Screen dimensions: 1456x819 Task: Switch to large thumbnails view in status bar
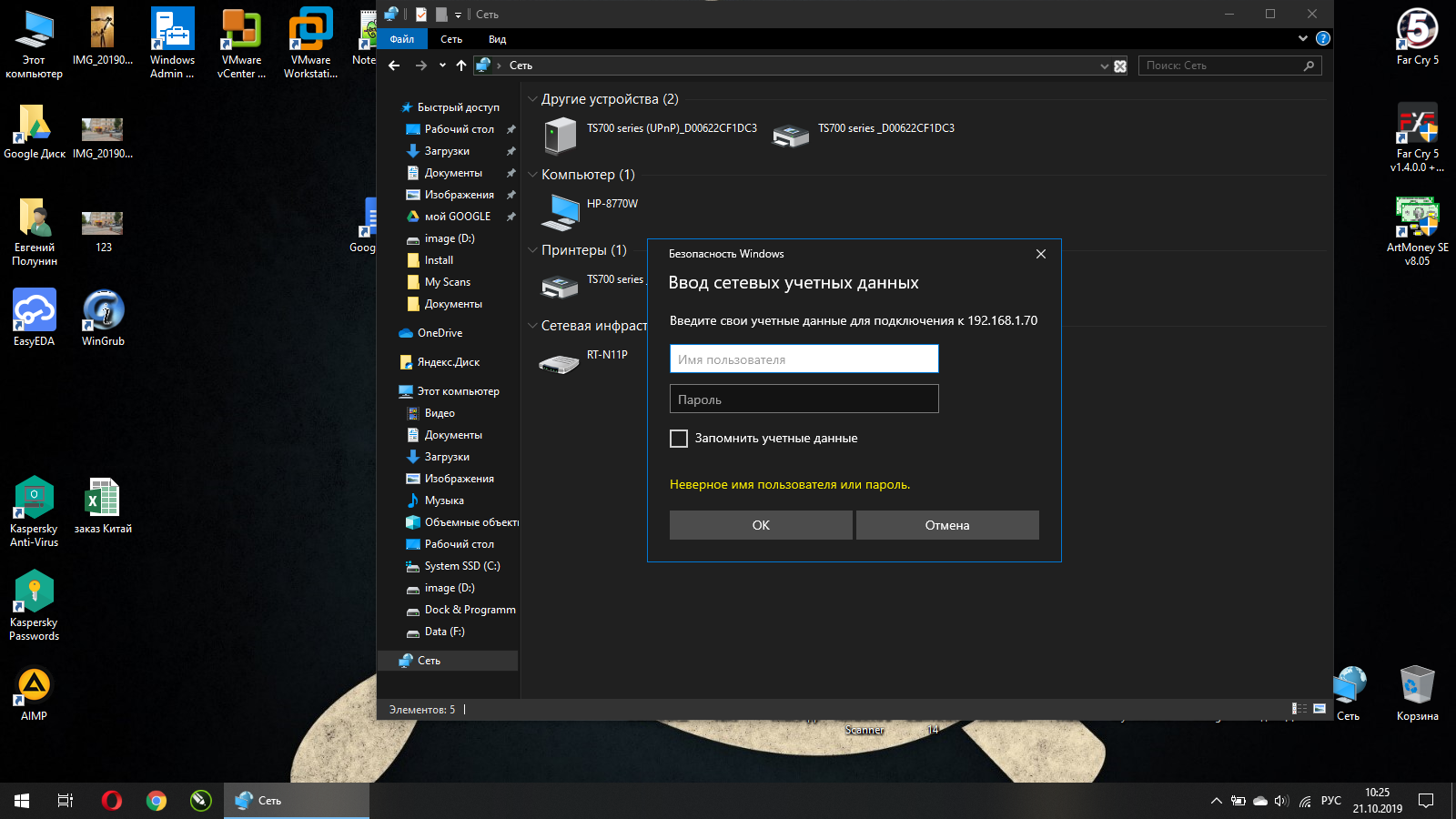coord(1319,709)
